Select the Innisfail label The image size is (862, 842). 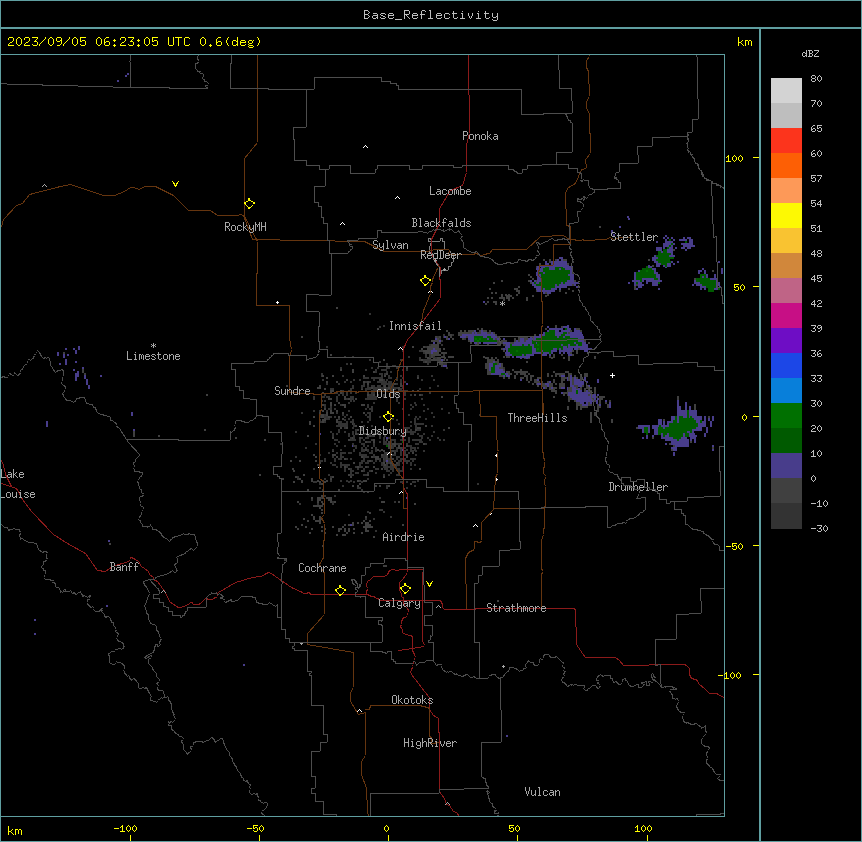415,326
